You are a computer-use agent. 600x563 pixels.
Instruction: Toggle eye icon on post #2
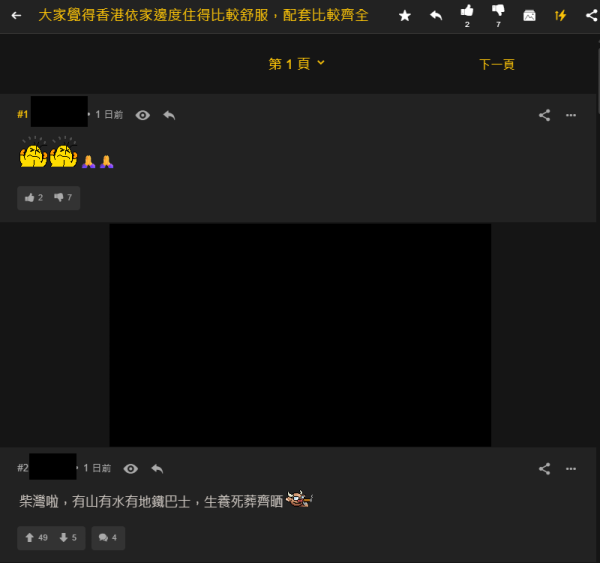tap(131, 468)
